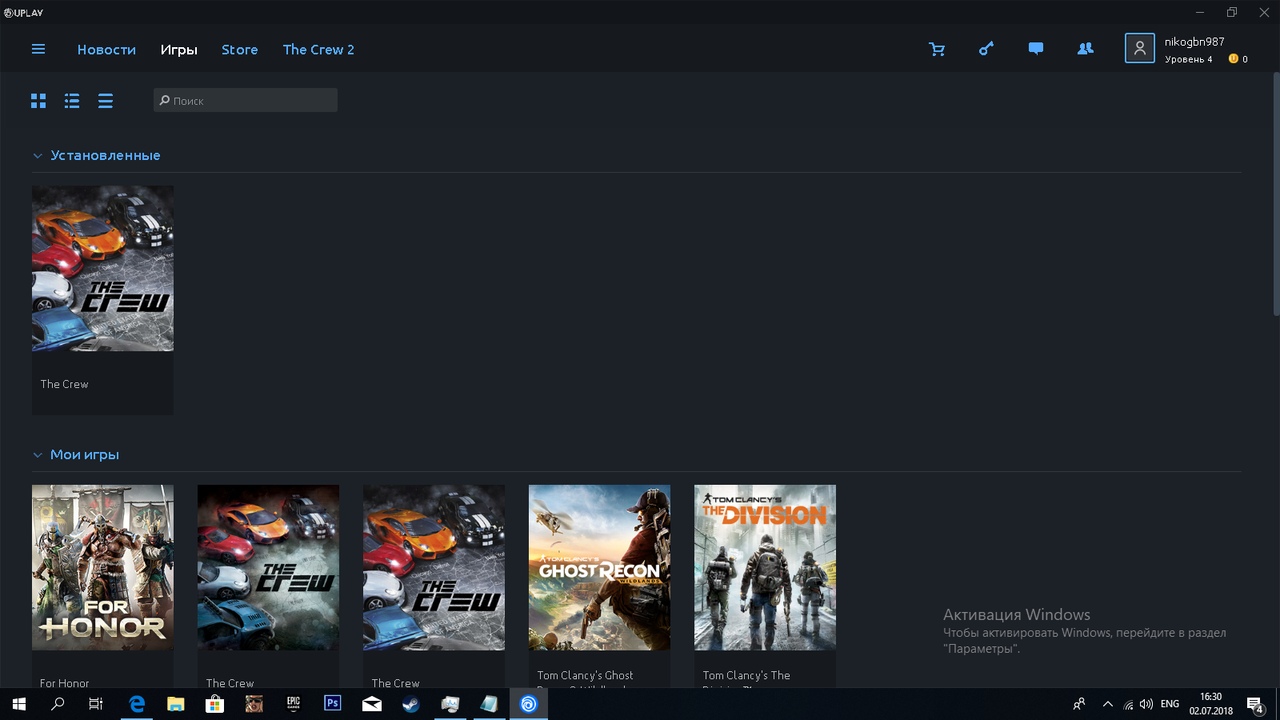1280x720 pixels.
Task: Switch the ENG input language
Action: click(x=1170, y=704)
